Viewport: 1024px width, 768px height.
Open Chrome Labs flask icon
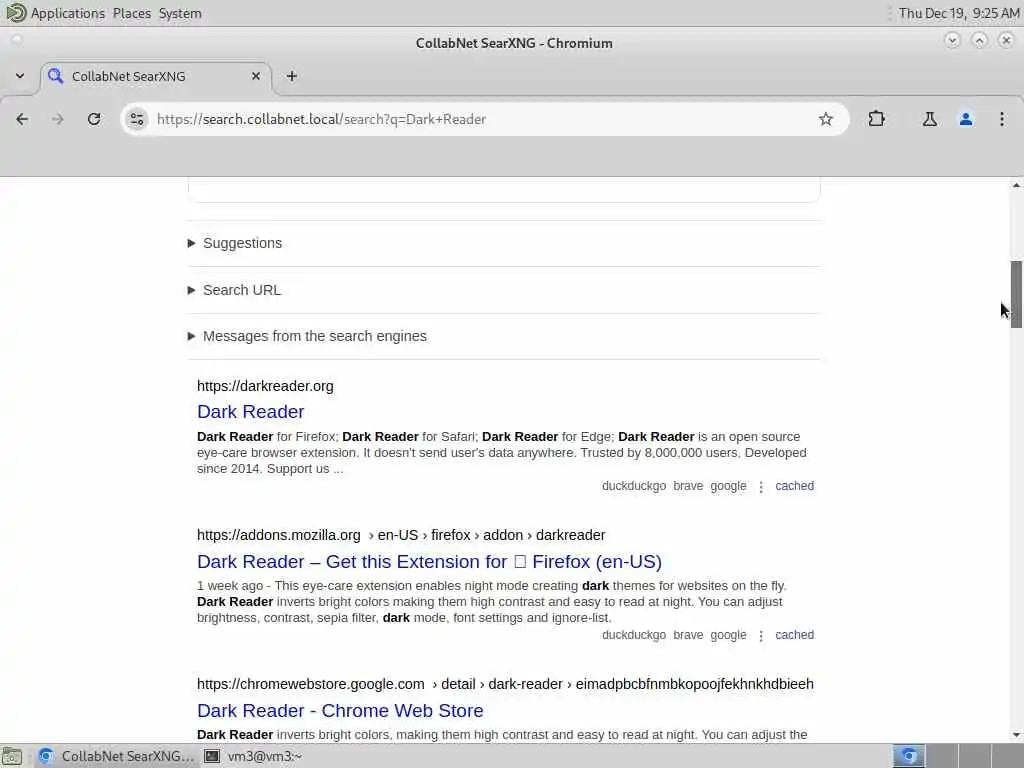[x=929, y=119]
